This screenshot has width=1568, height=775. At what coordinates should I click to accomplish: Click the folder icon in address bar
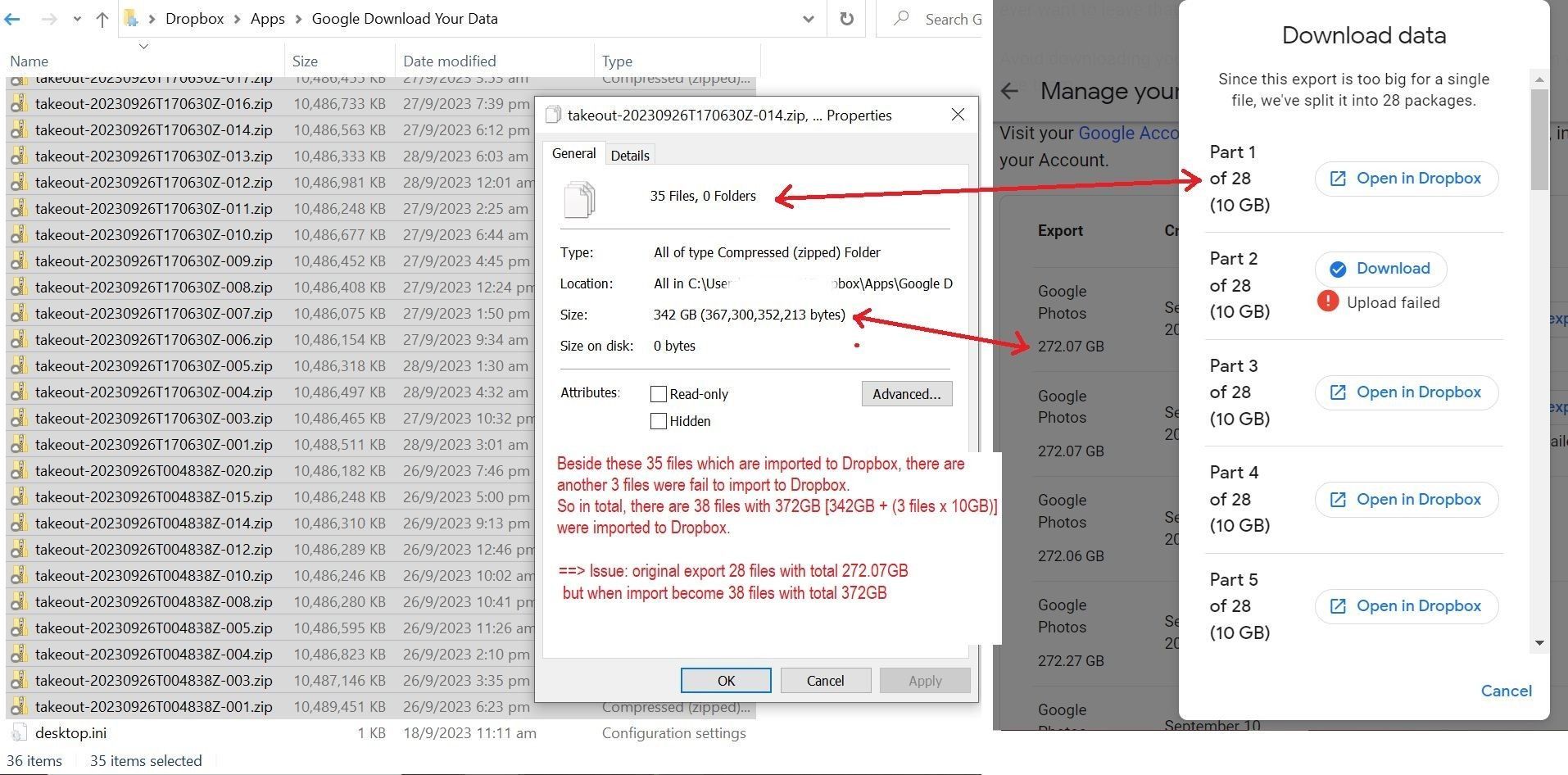131,19
